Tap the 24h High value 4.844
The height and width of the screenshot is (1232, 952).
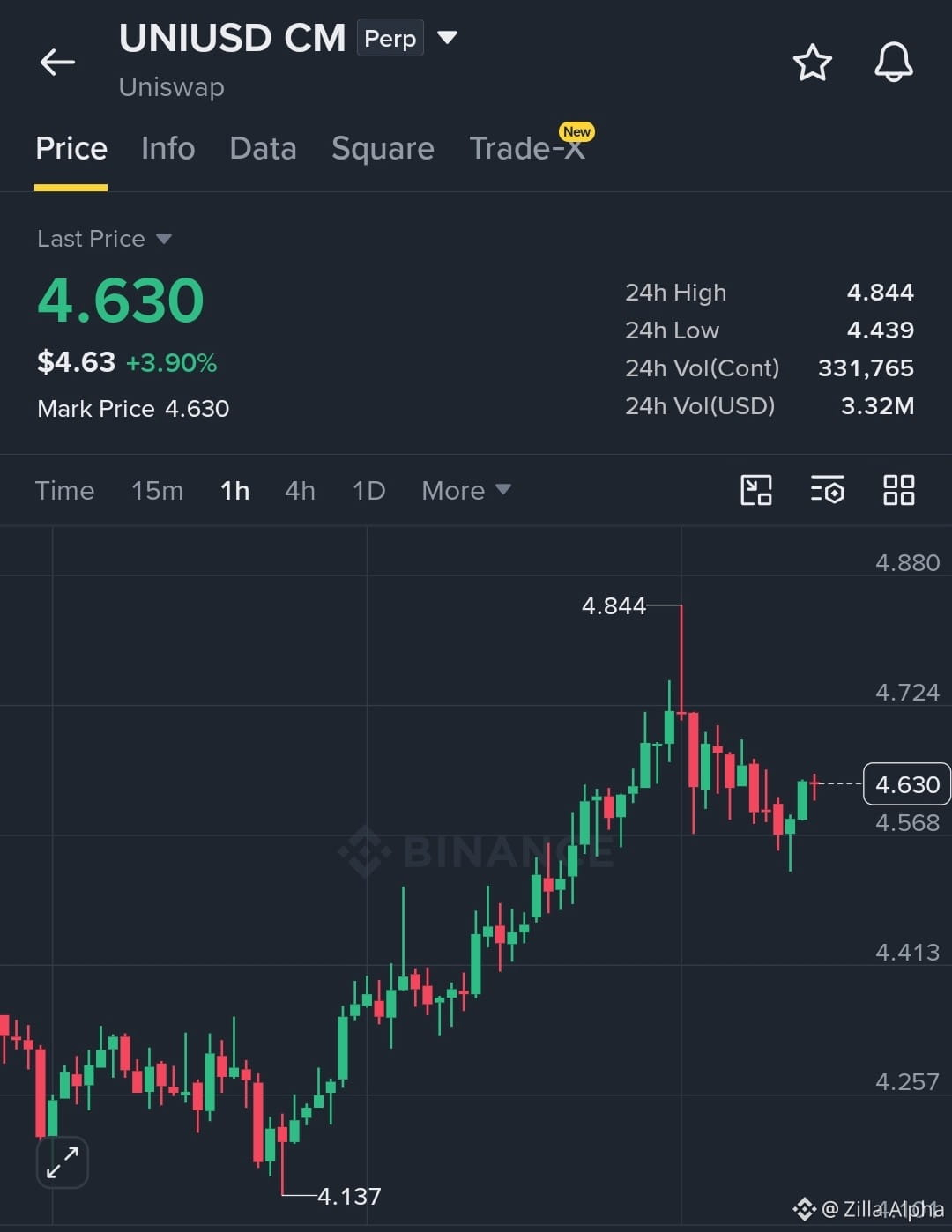[880, 293]
